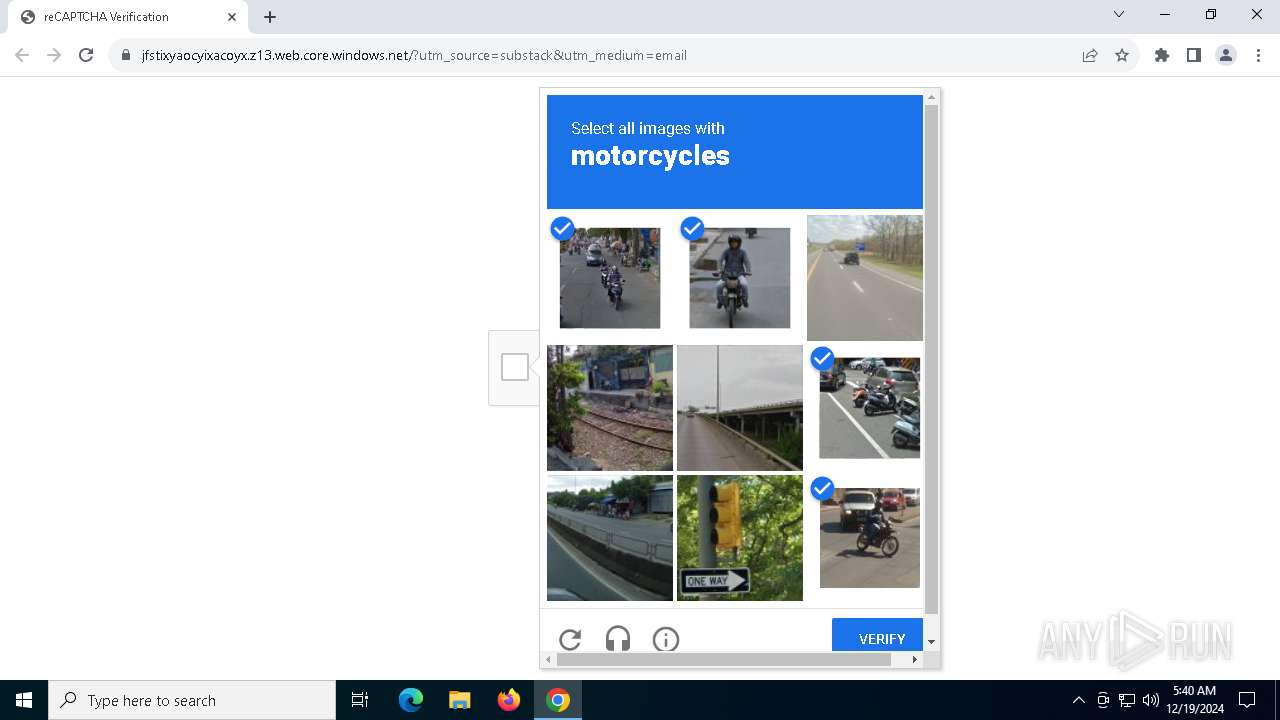Launch Microsoft Edge from taskbar
The image size is (1280, 720).
[x=411, y=700]
